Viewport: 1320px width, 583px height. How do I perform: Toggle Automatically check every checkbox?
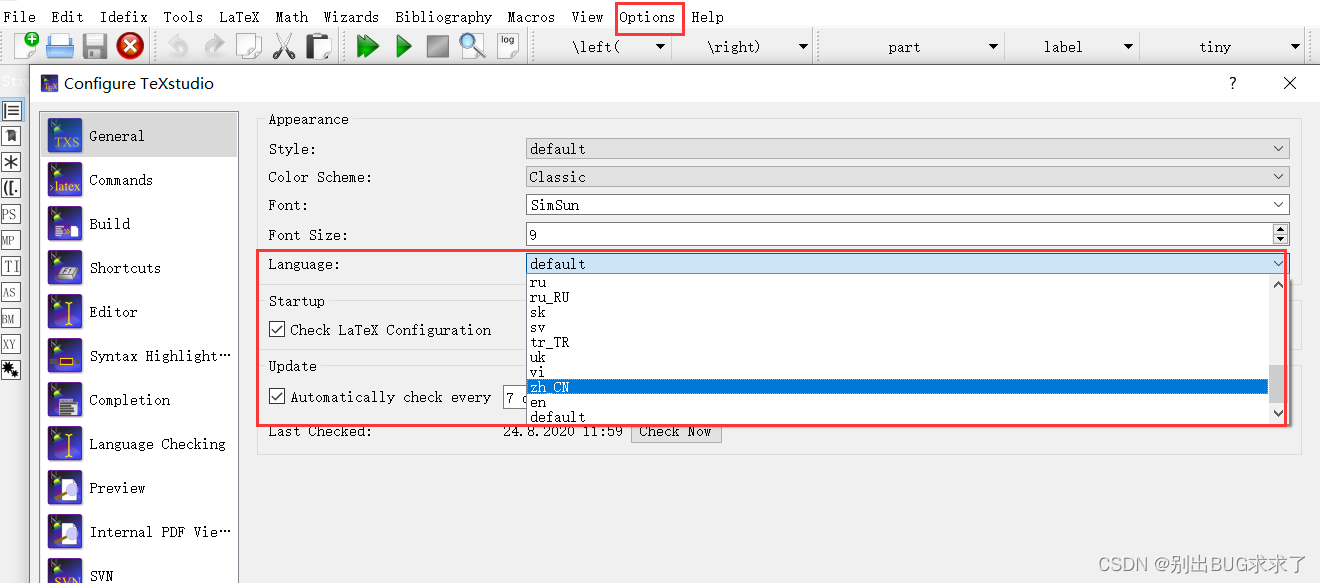277,396
